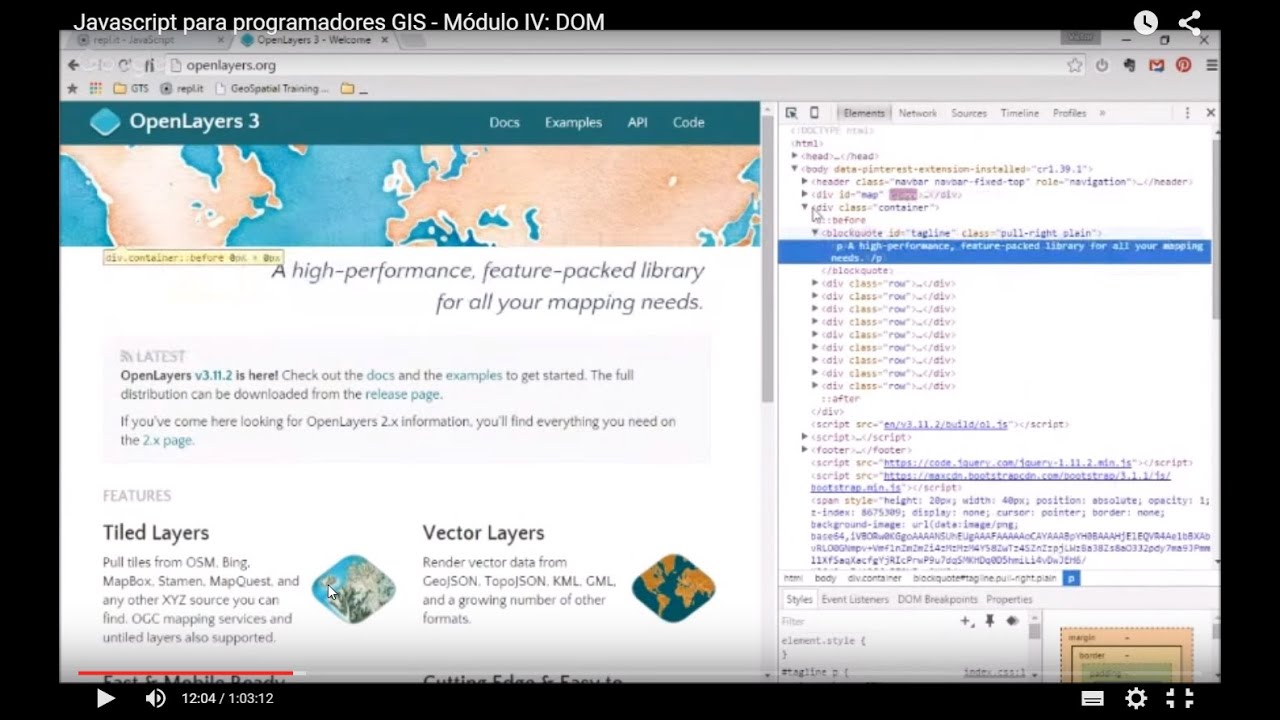Open the Share icon at top
1280x720 pixels.
tap(1190, 22)
